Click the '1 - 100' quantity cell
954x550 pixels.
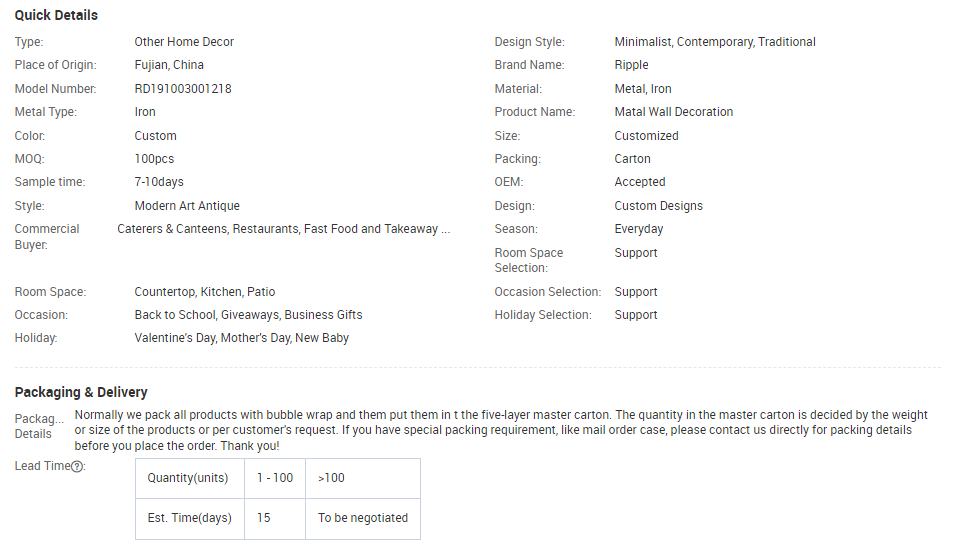[x=275, y=478]
